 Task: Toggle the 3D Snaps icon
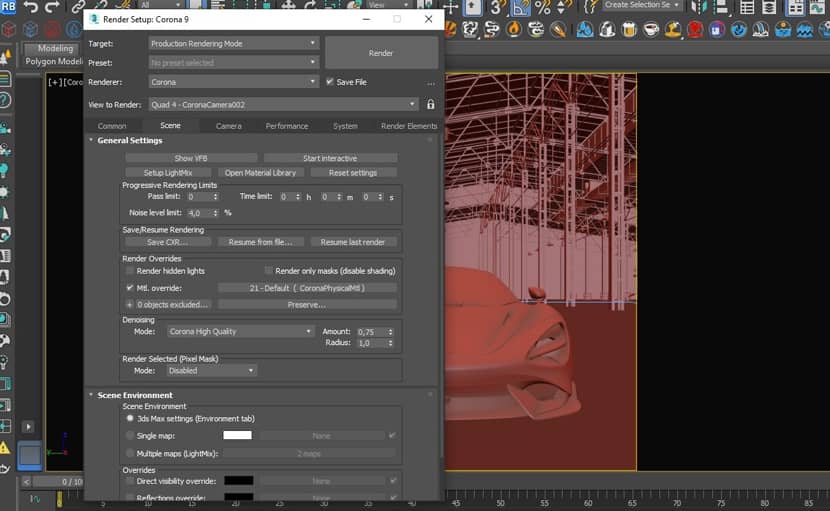point(497,7)
